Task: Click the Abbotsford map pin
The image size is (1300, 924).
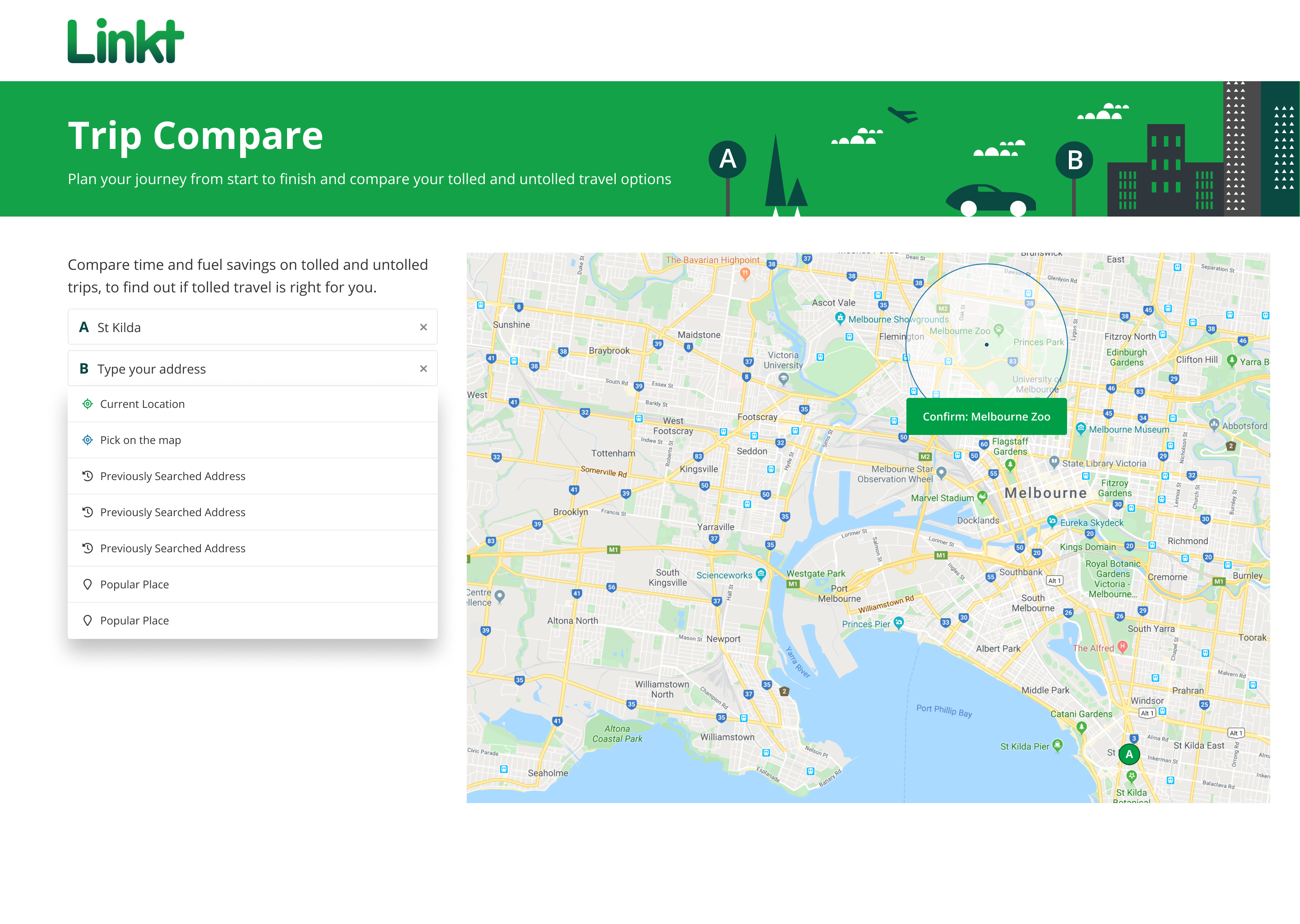Action: pyautogui.click(x=1214, y=425)
